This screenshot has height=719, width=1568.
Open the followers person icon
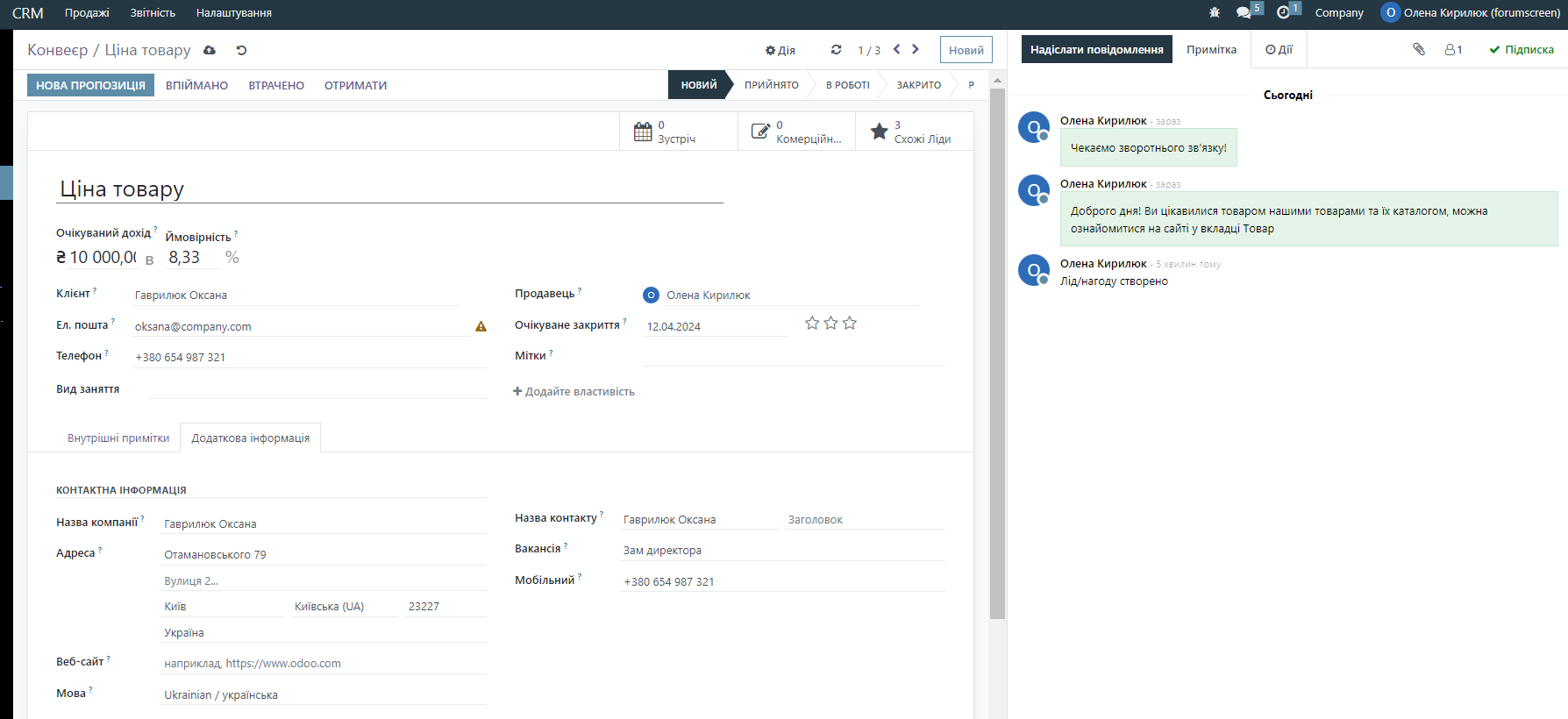pos(1453,50)
